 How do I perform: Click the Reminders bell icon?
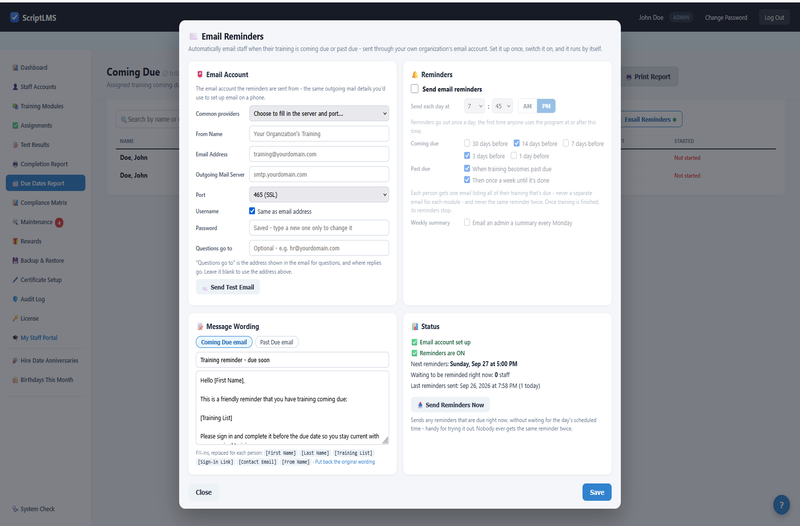coord(415,74)
